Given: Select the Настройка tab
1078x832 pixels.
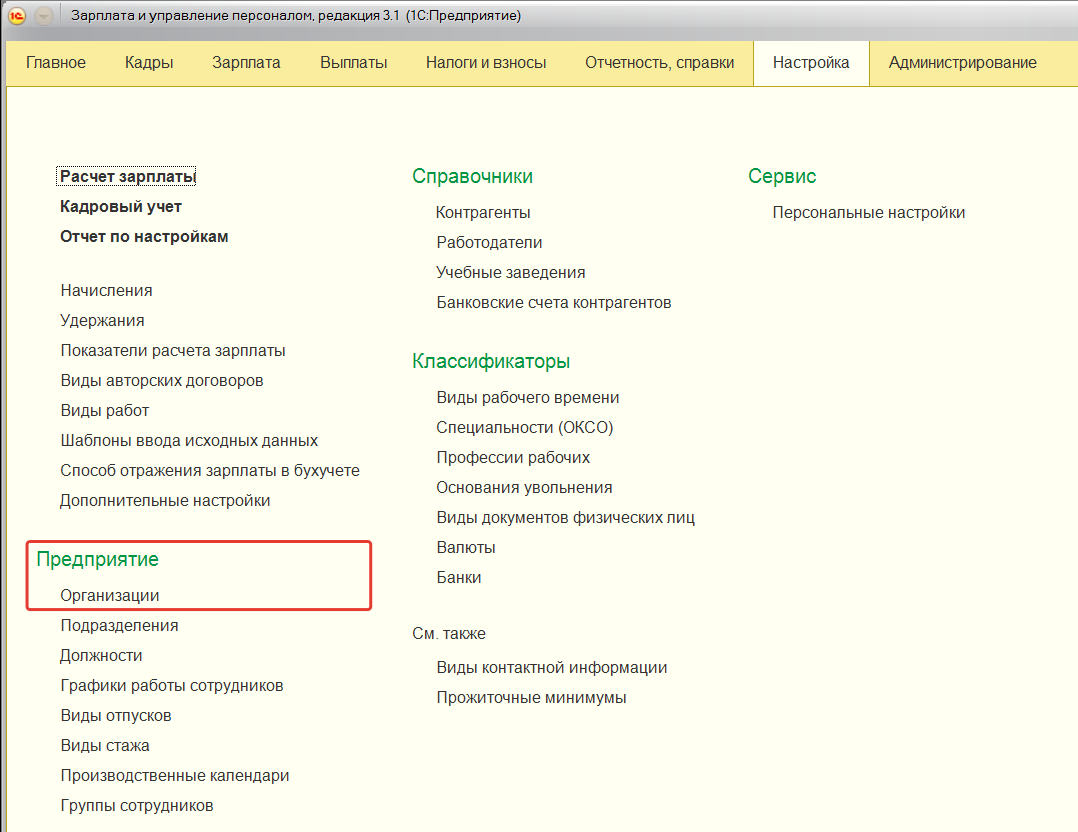Looking at the screenshot, I should [811, 63].
